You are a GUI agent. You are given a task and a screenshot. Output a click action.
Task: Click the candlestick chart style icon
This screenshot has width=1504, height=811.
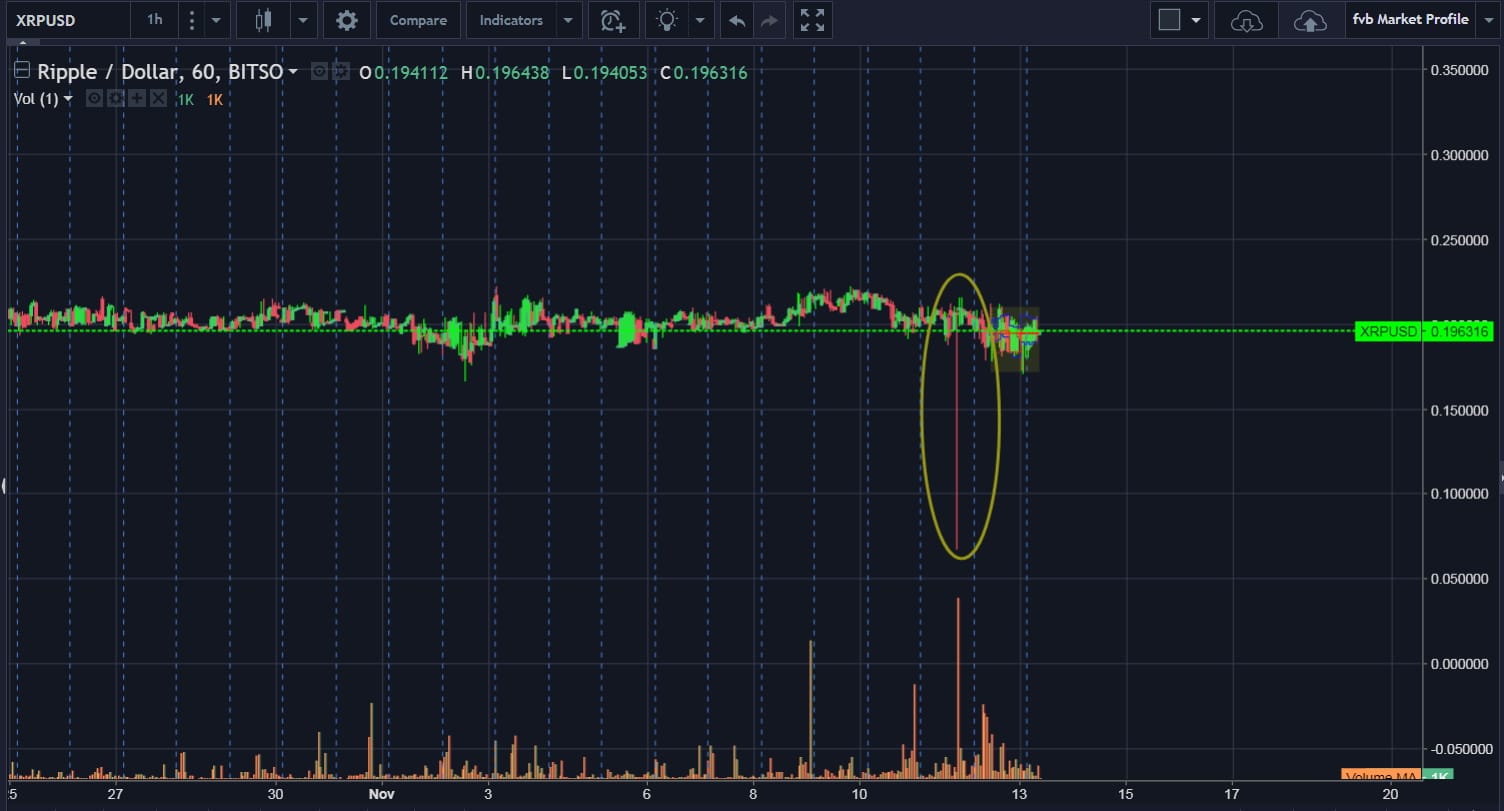point(264,20)
